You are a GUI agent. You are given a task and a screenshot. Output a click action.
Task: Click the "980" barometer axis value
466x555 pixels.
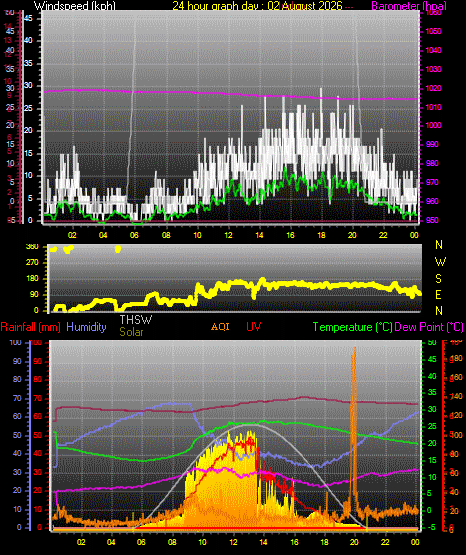[x=432, y=163]
